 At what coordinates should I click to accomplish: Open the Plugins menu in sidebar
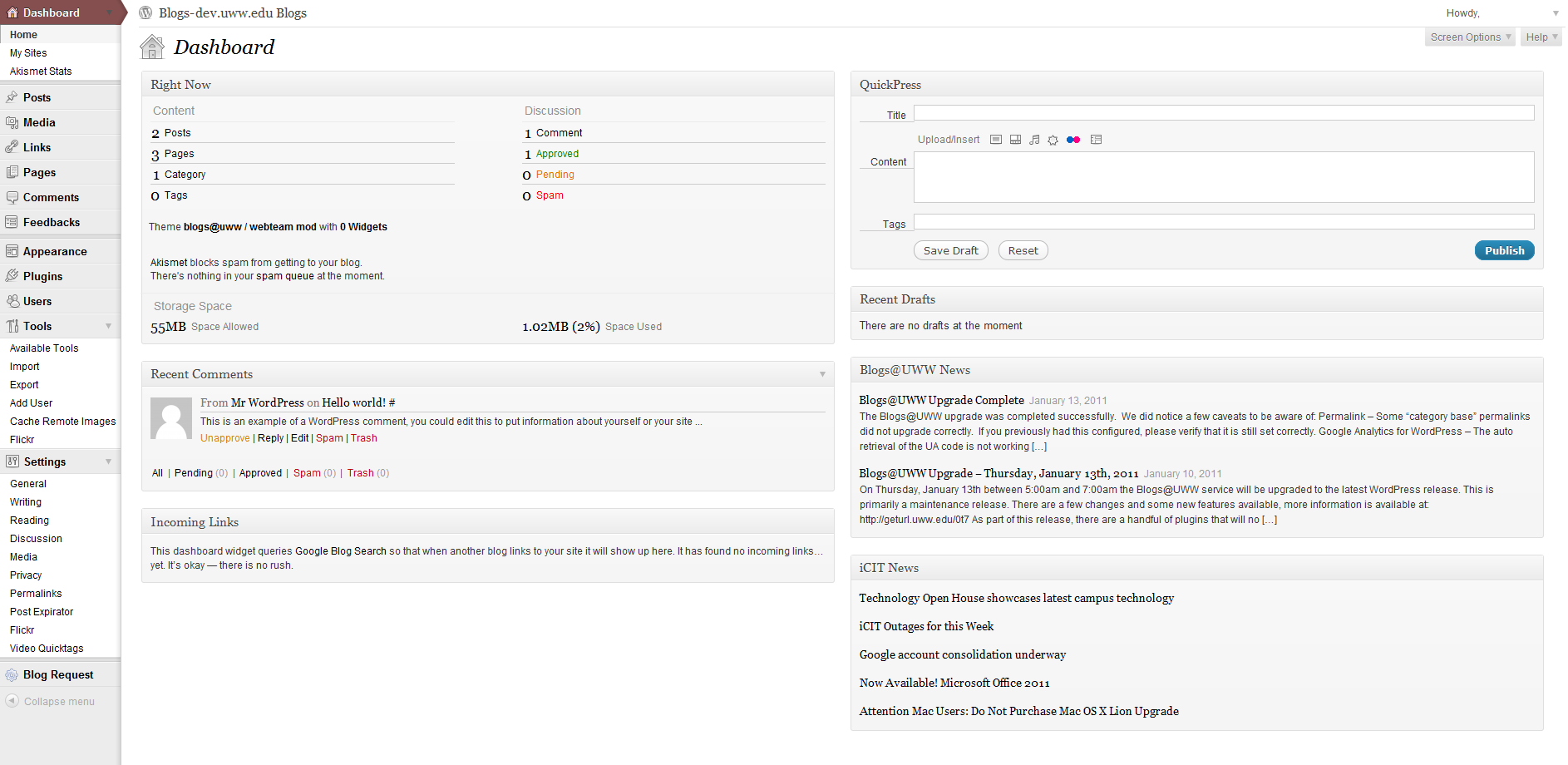pos(42,276)
